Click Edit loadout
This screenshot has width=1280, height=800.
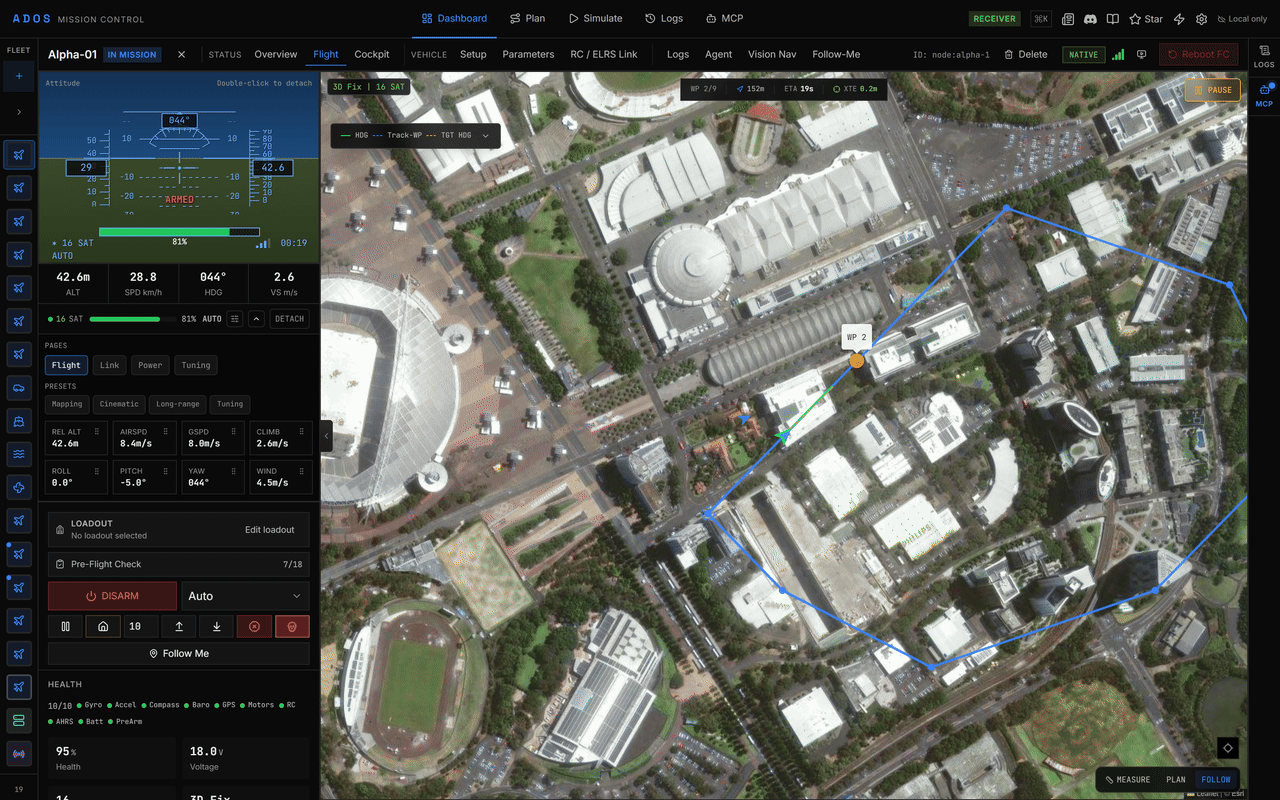[270, 529]
